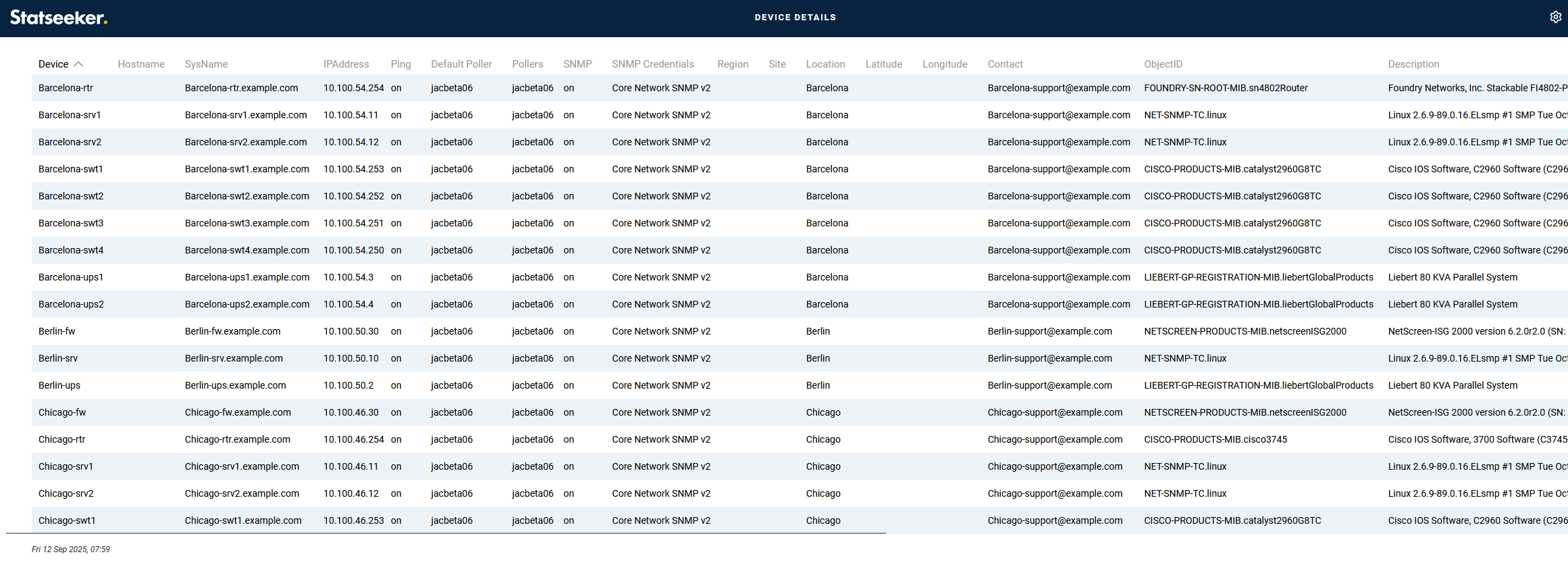Click the Default Poller column header

pos(461,64)
